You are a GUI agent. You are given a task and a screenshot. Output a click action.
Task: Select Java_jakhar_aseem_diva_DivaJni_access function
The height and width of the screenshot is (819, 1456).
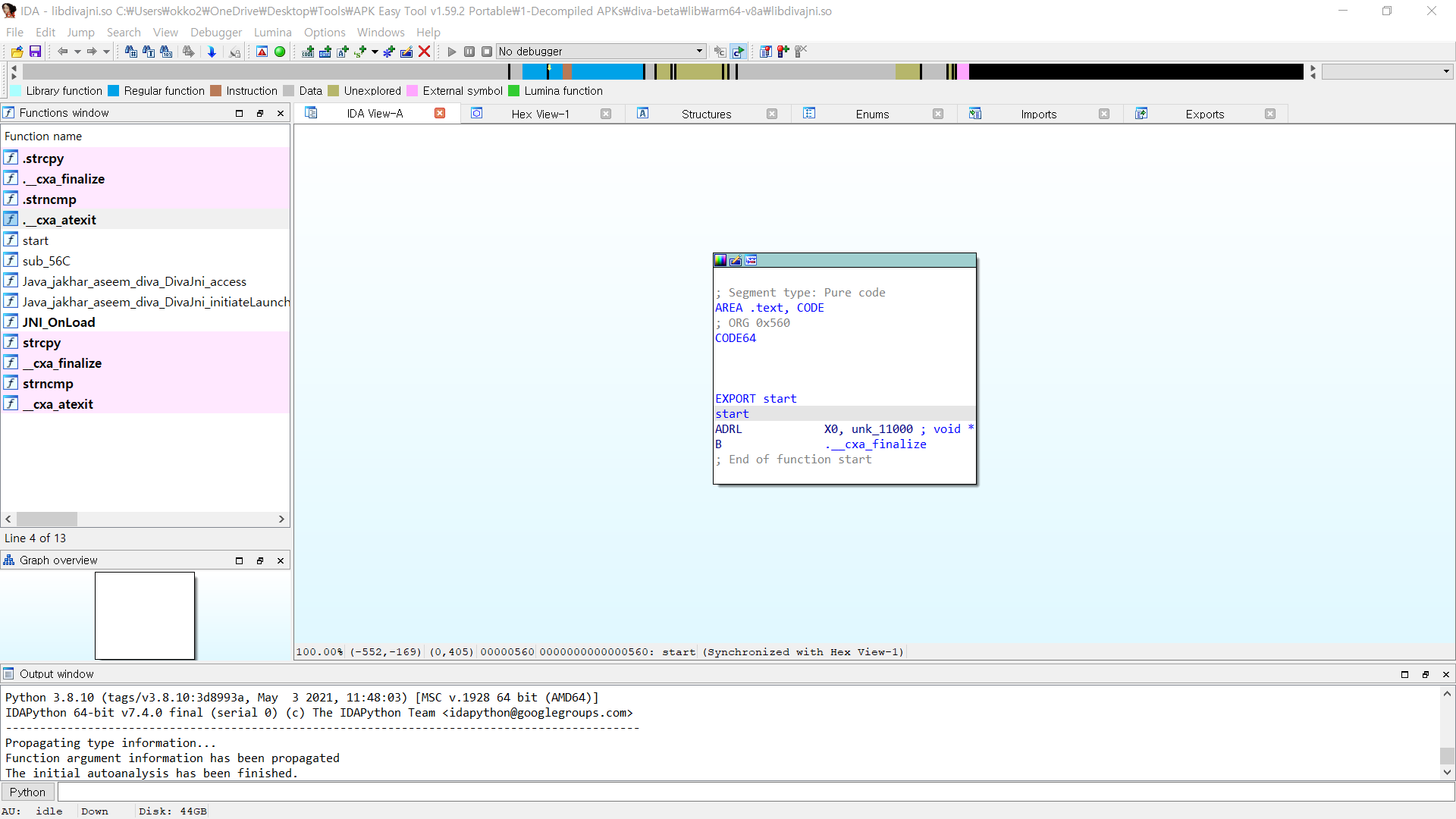(x=134, y=281)
